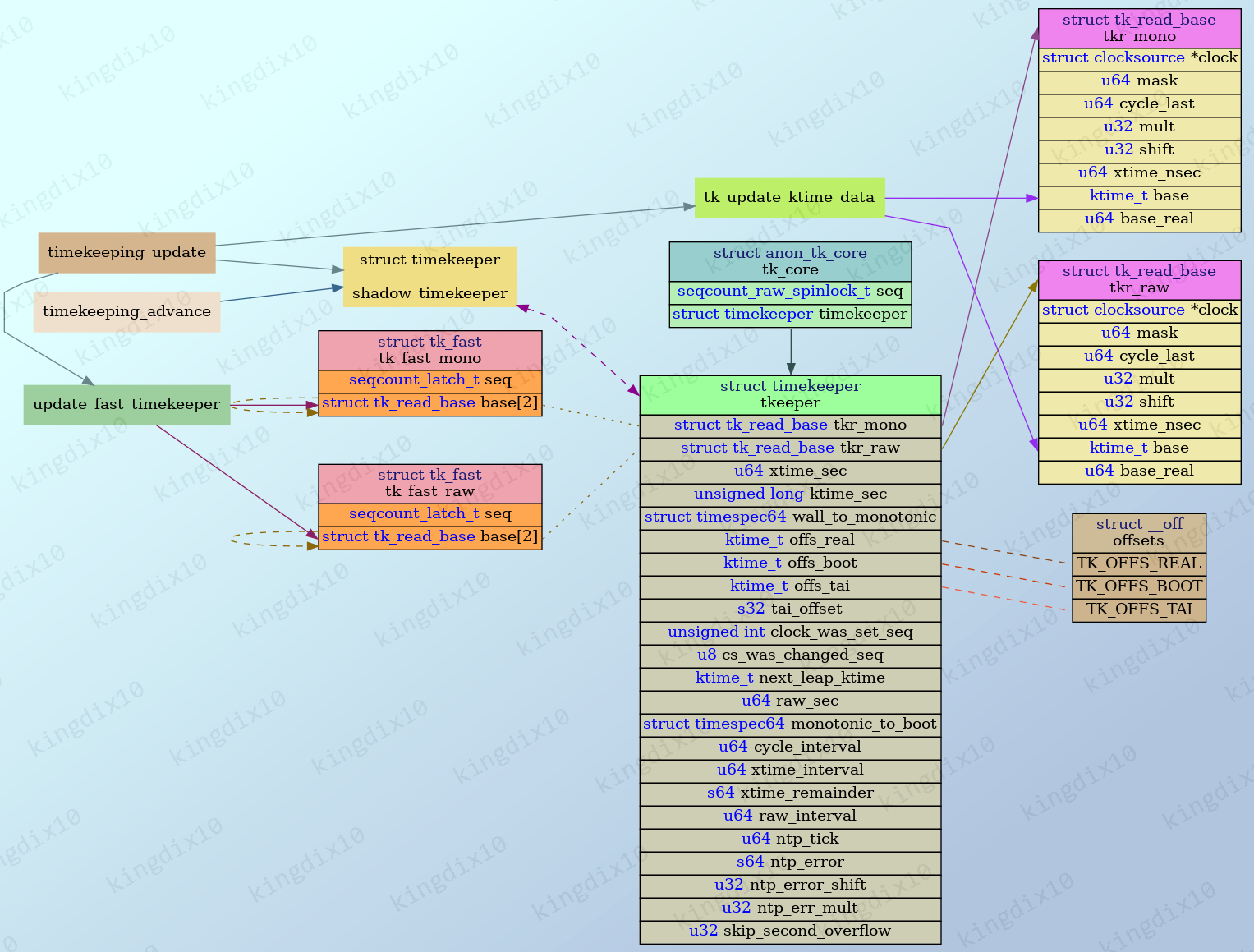Select the TK_OFFS_REAL entry
1254x952 pixels.
click(1139, 565)
